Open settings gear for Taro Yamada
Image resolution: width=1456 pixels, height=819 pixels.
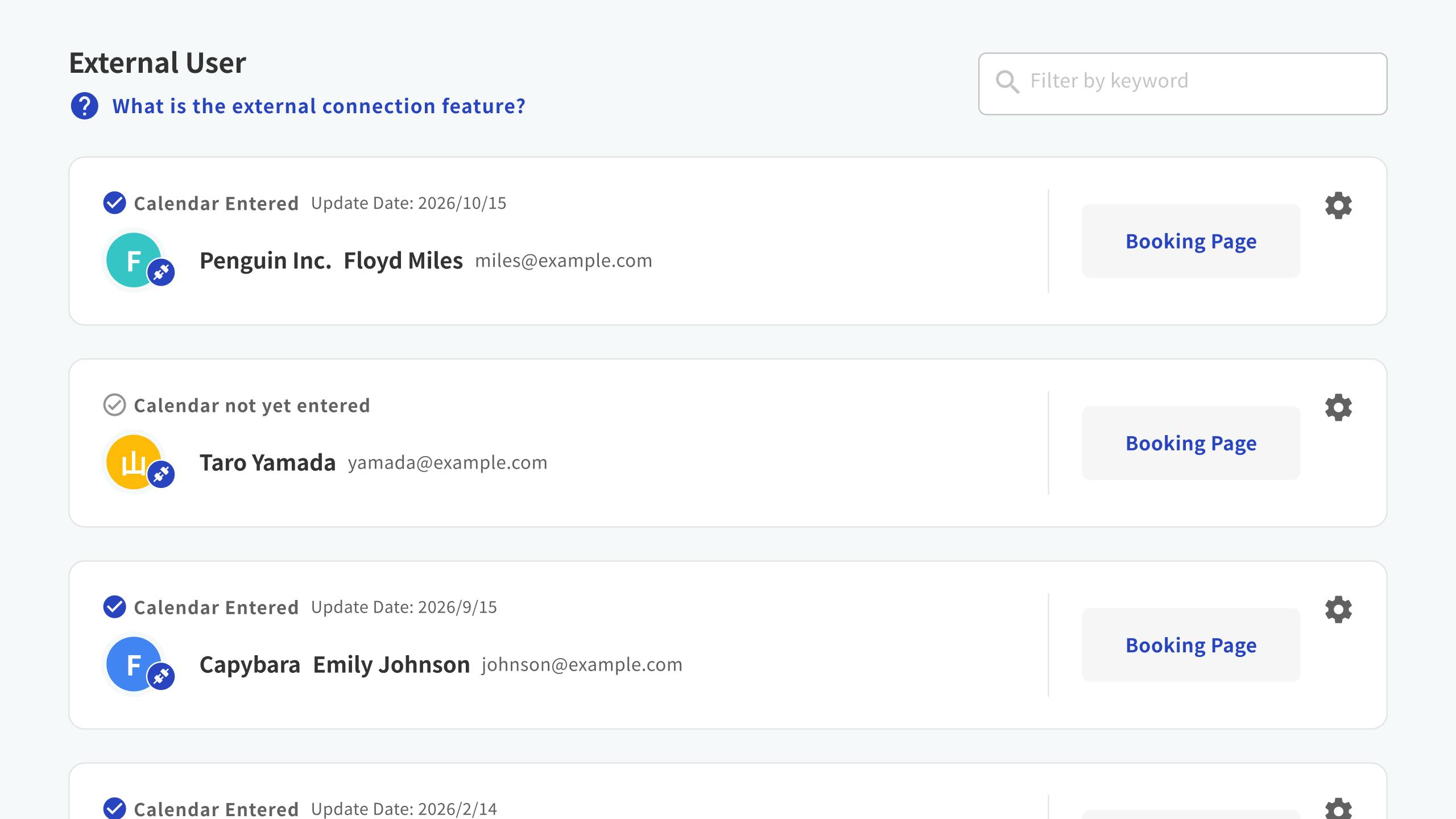(x=1338, y=407)
